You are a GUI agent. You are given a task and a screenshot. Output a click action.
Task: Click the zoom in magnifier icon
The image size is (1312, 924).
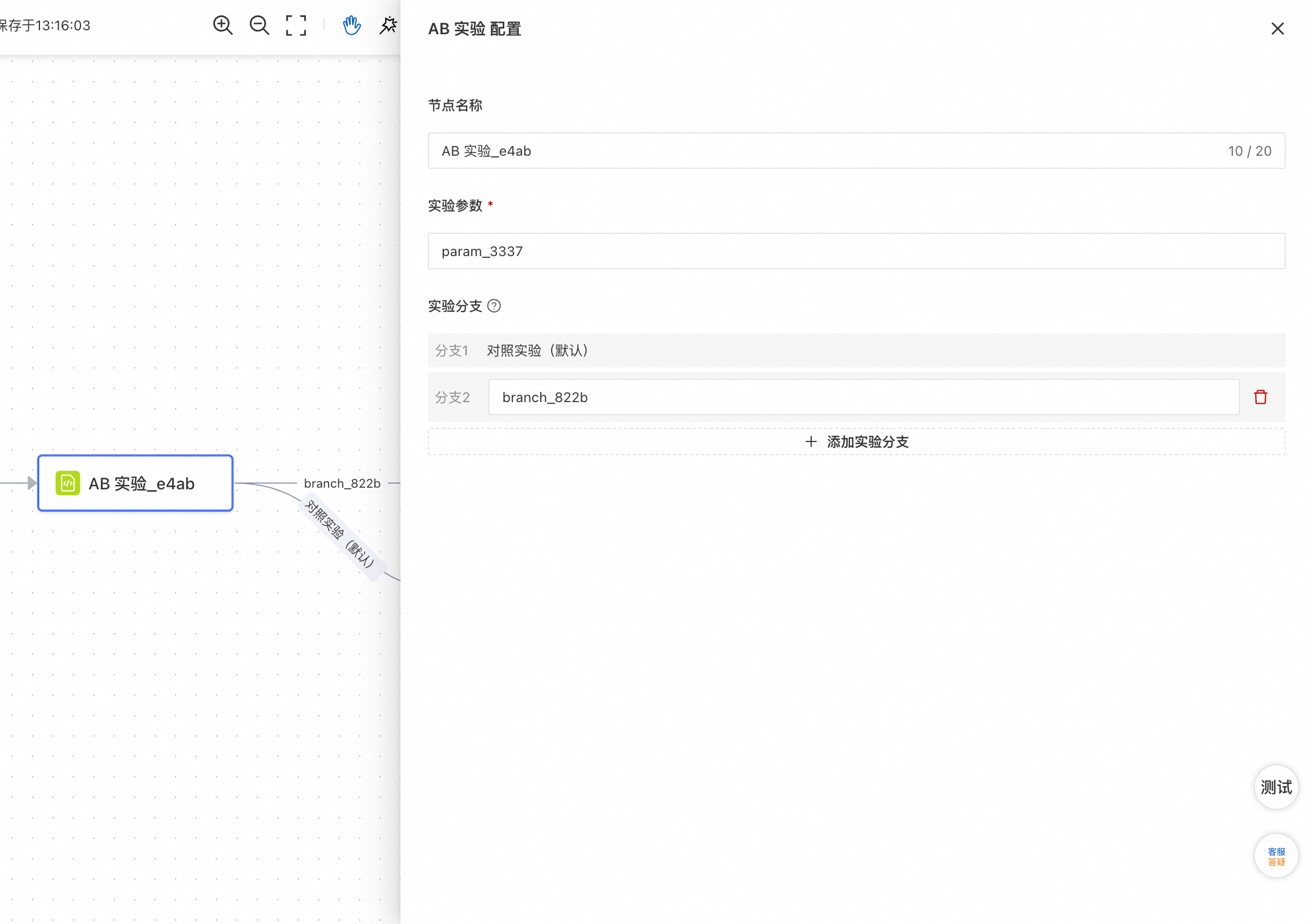pos(223,25)
